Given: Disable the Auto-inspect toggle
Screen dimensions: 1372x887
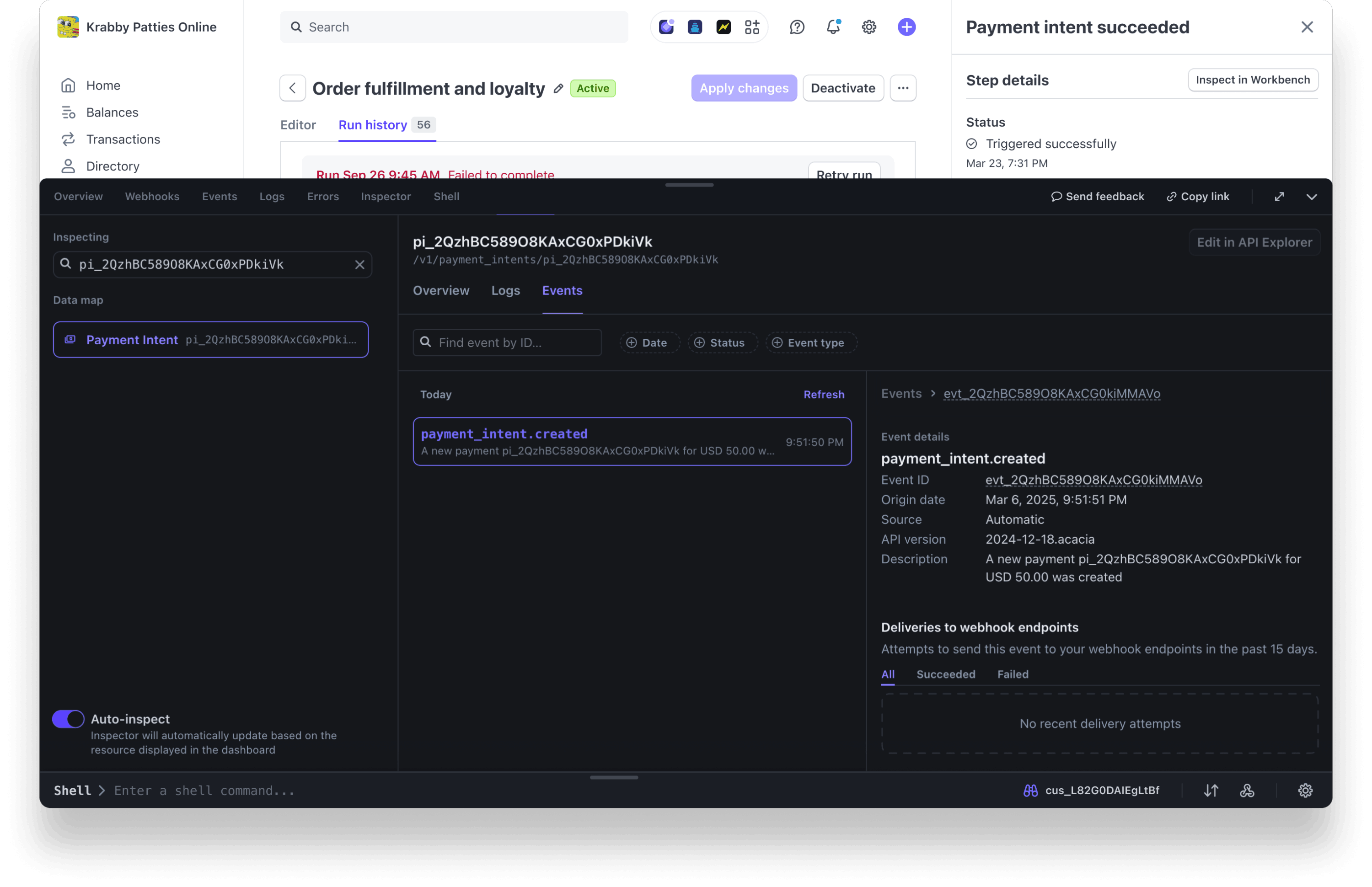Looking at the screenshot, I should (68, 719).
